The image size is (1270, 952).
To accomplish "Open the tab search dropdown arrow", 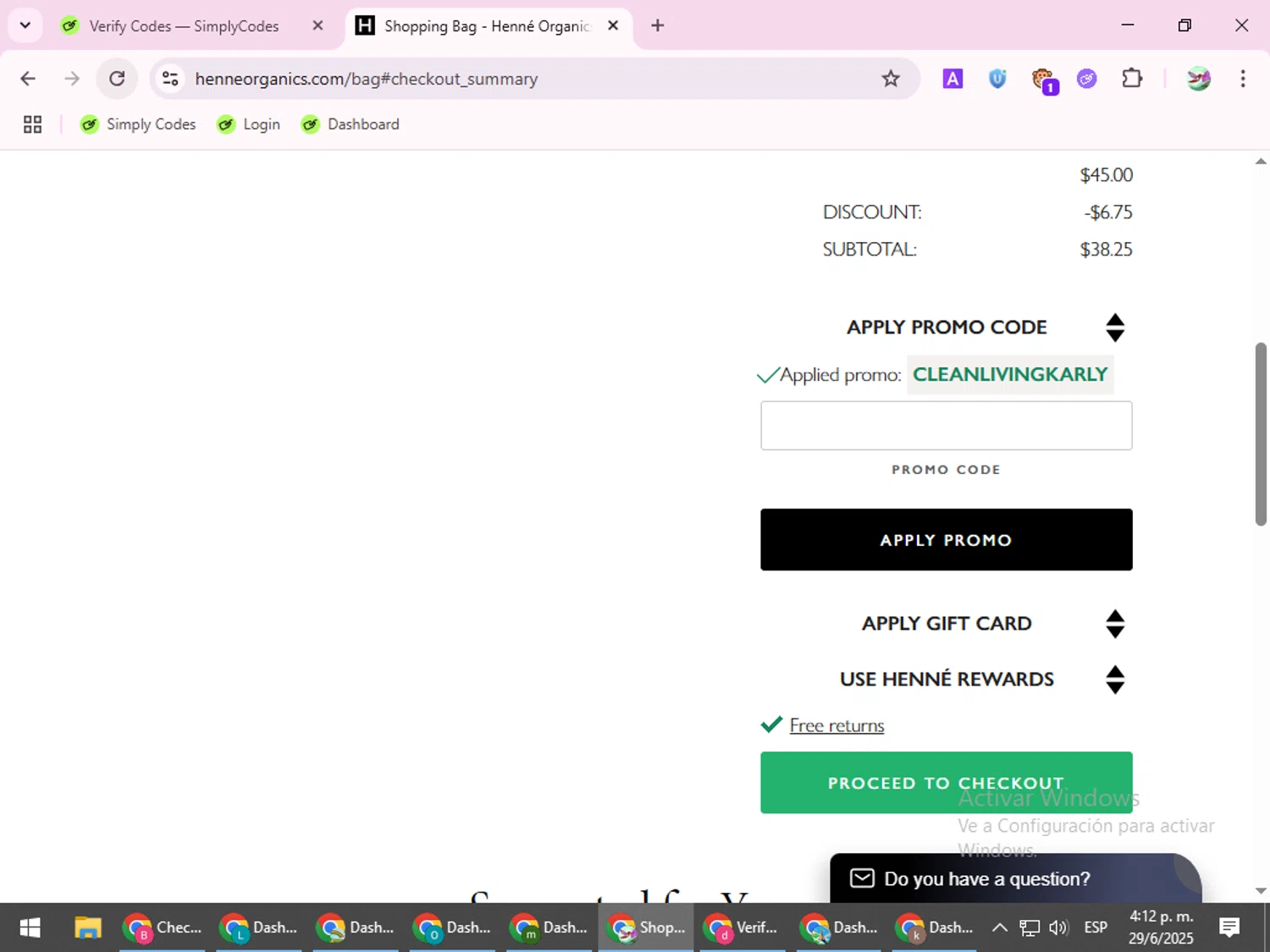I will click(x=25, y=25).
